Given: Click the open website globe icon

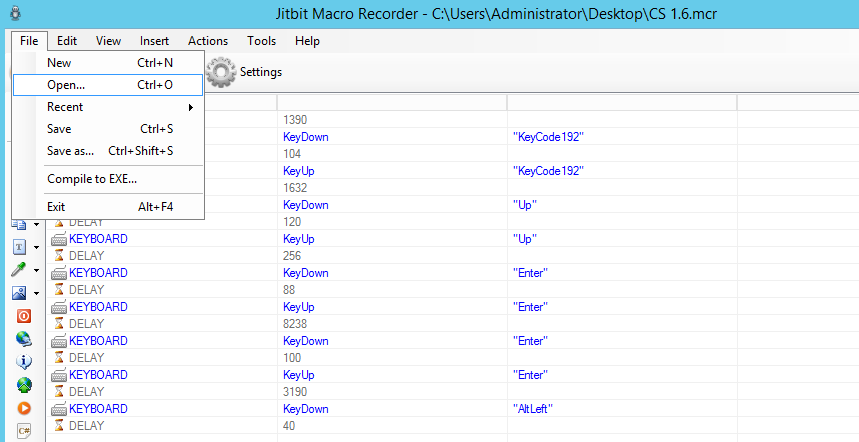Looking at the screenshot, I should 24,339.
